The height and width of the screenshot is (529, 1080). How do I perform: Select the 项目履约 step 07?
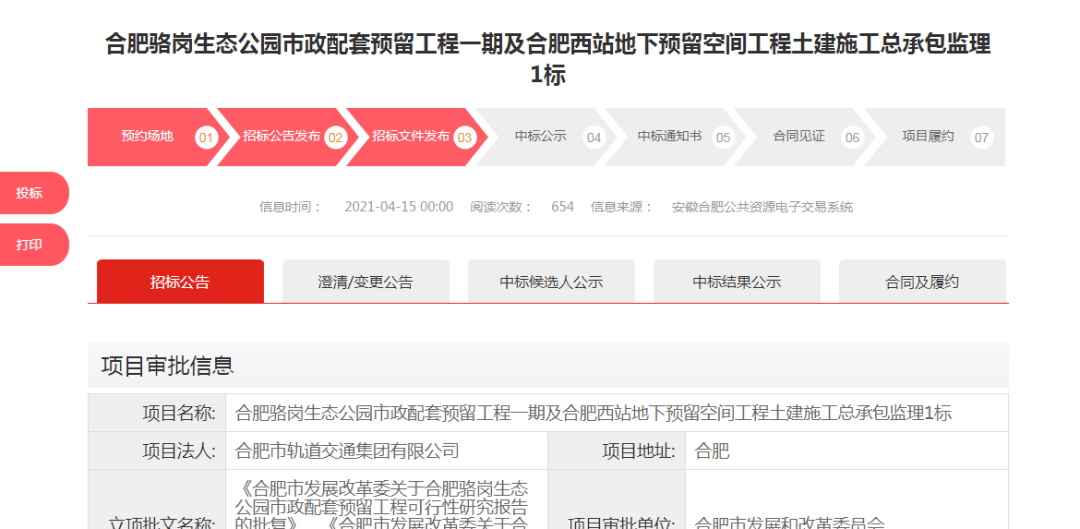(x=934, y=137)
